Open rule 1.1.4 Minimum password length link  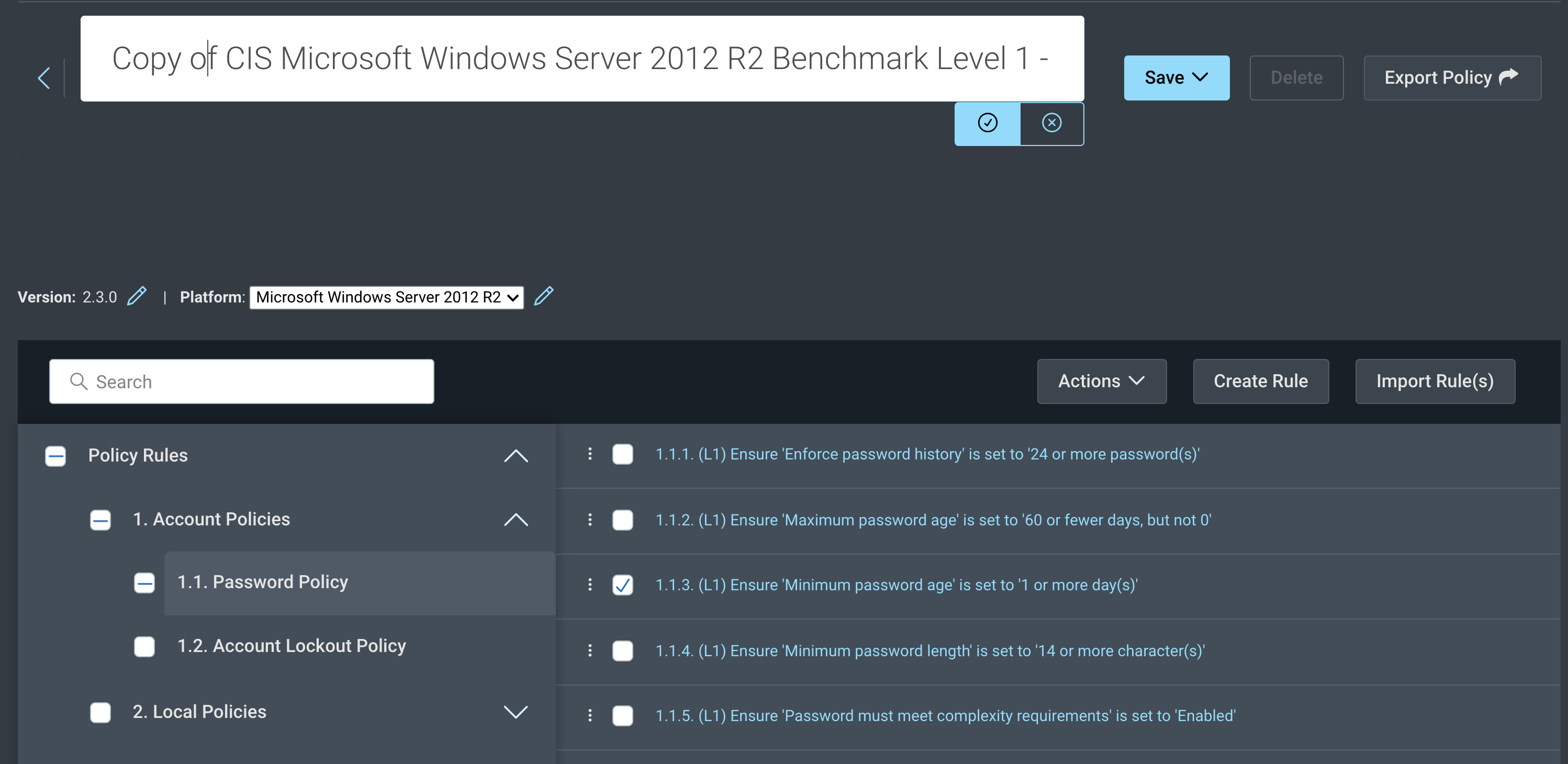click(929, 651)
